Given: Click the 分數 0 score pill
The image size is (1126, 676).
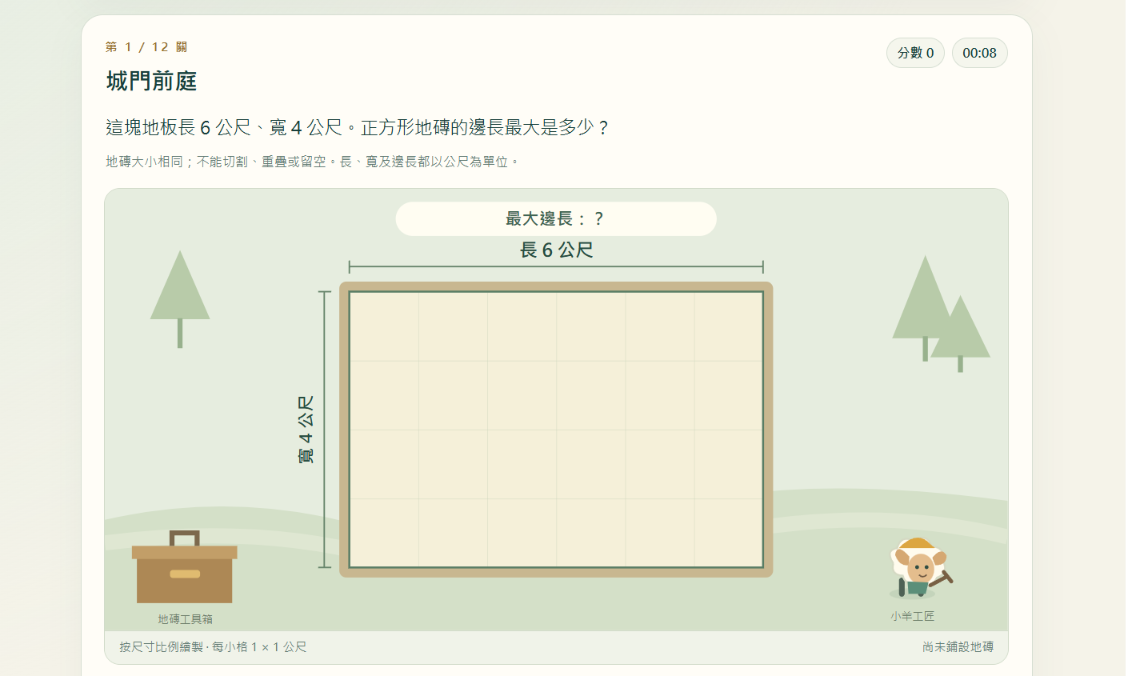Looking at the screenshot, I should 915,53.
